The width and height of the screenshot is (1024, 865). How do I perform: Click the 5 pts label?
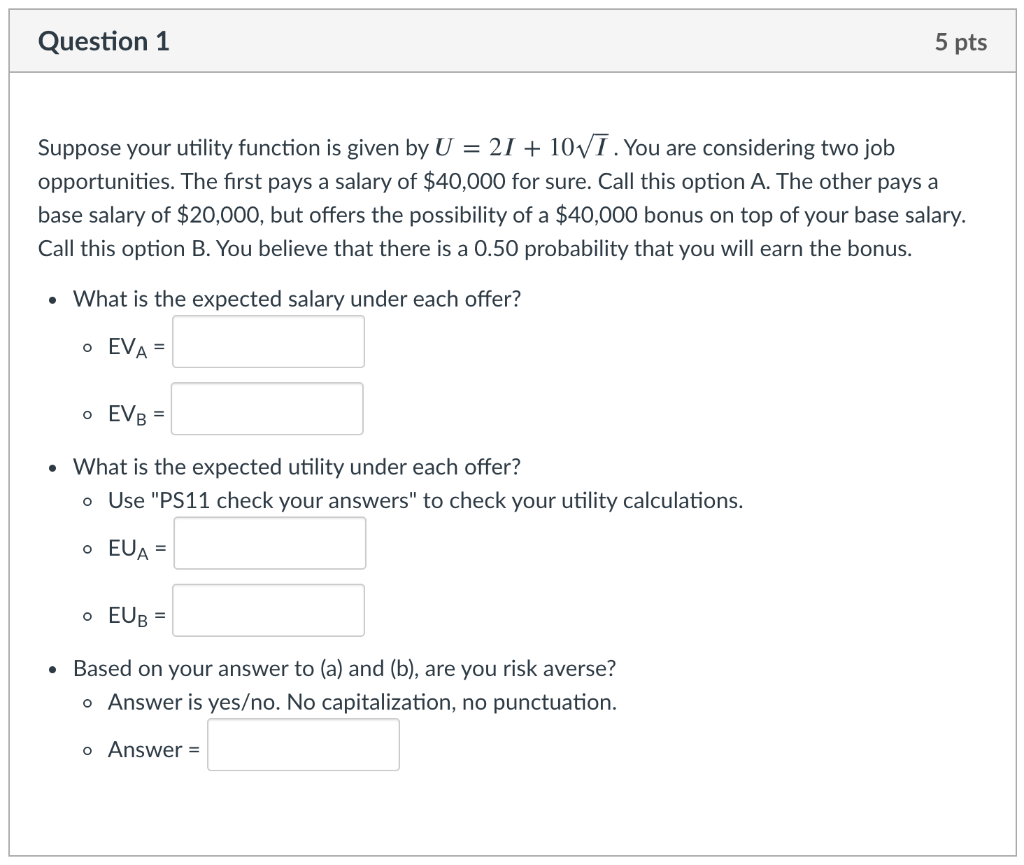coord(961,41)
